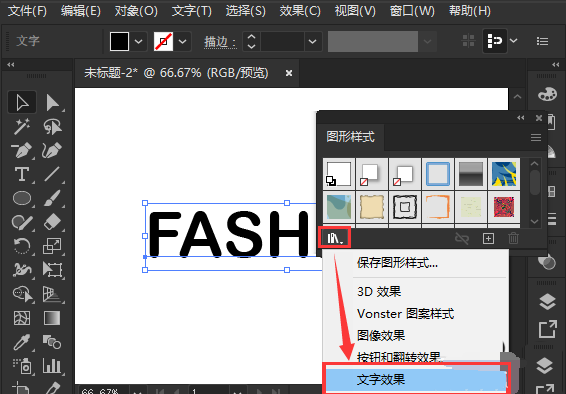The height and width of the screenshot is (394, 566).
Task: Open the fill color dropdown arrow
Action: click(x=139, y=41)
